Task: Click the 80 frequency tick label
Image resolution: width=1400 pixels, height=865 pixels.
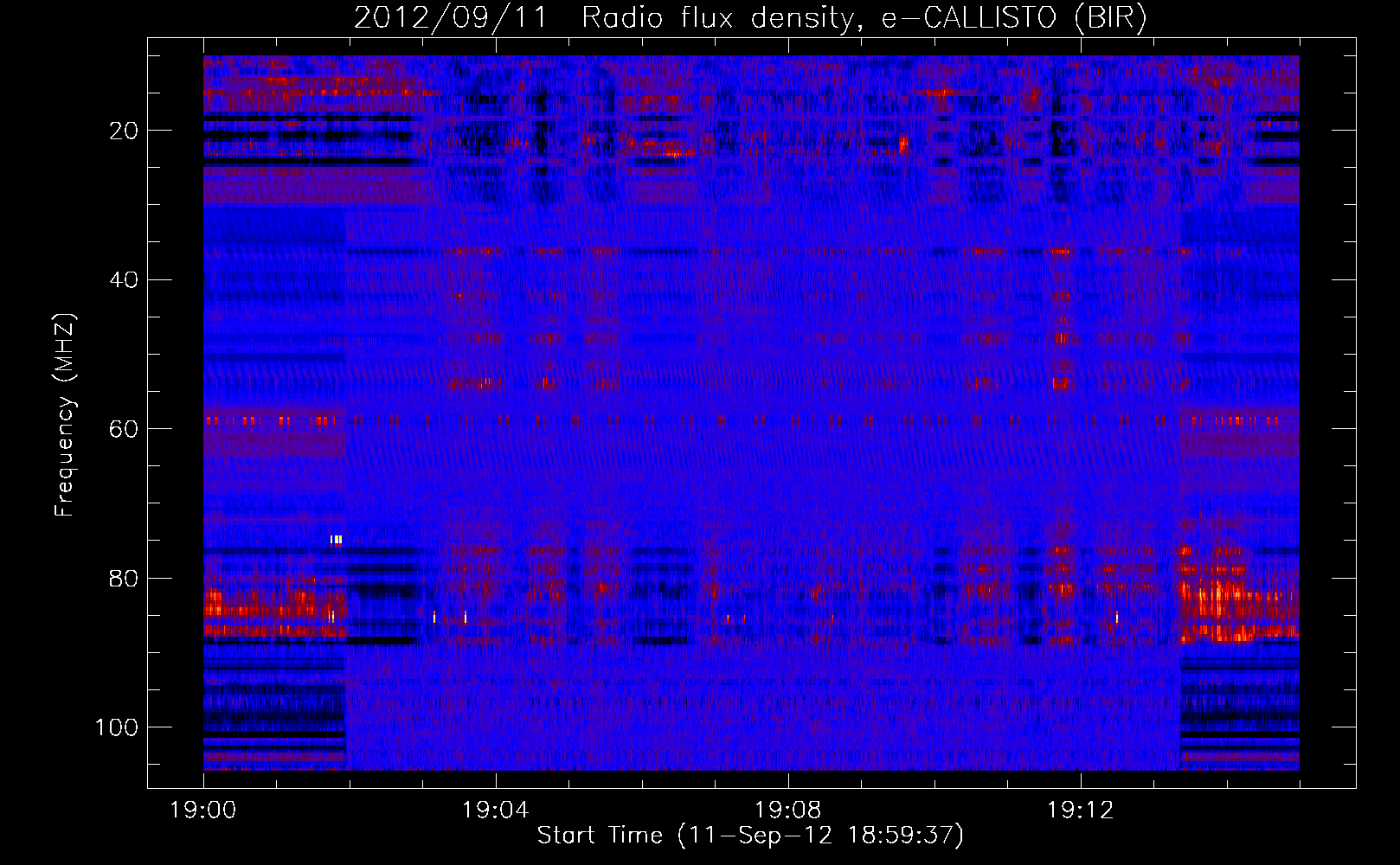Action: (125, 578)
